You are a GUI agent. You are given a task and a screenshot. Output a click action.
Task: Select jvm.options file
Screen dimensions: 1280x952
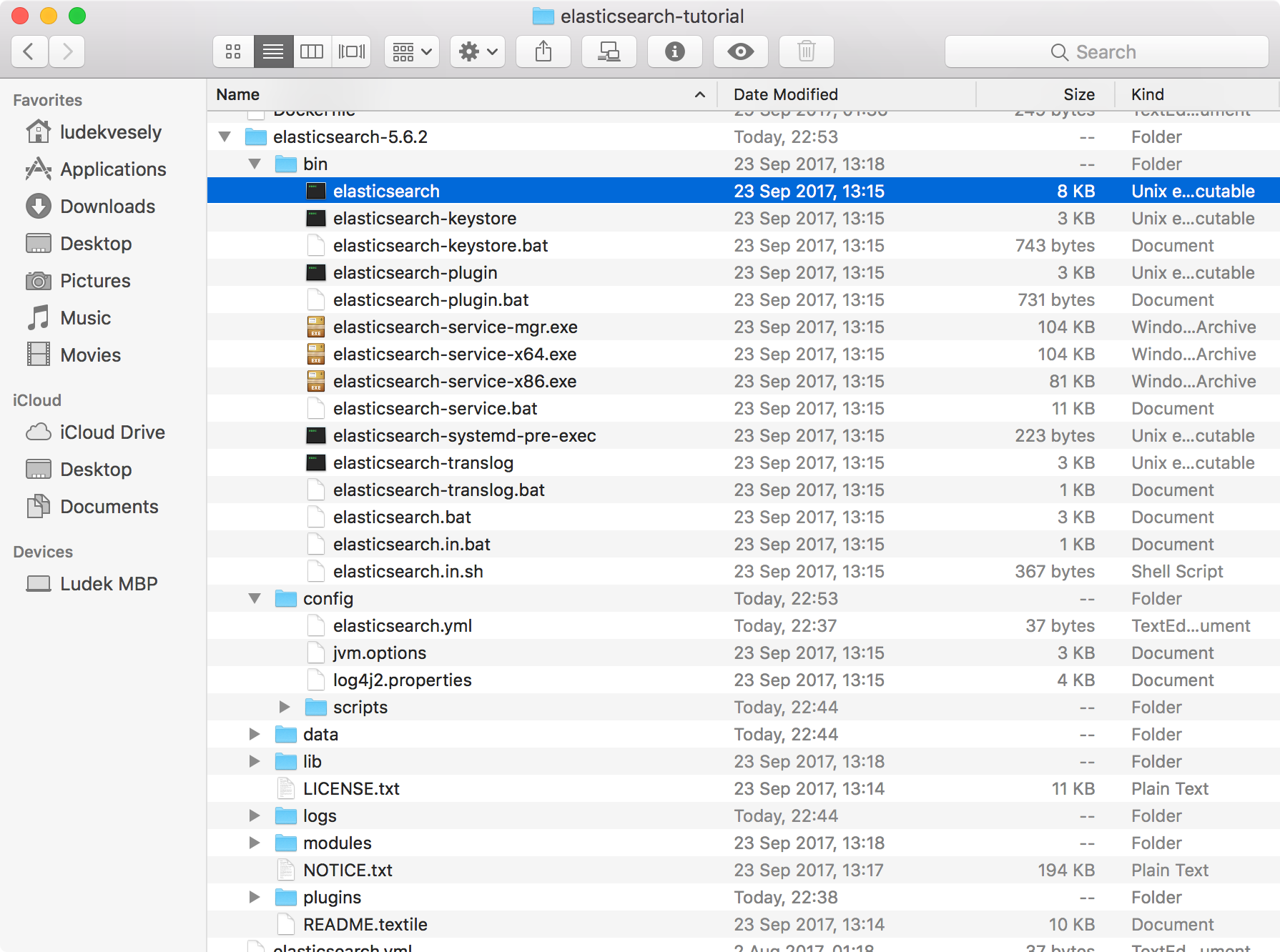click(380, 653)
